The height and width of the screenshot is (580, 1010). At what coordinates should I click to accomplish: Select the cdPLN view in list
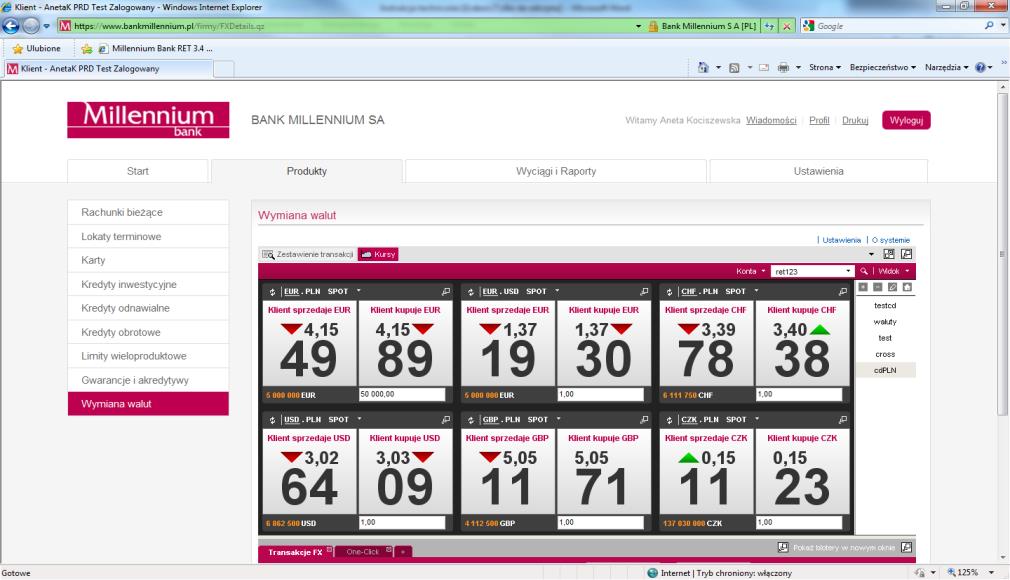pos(885,370)
